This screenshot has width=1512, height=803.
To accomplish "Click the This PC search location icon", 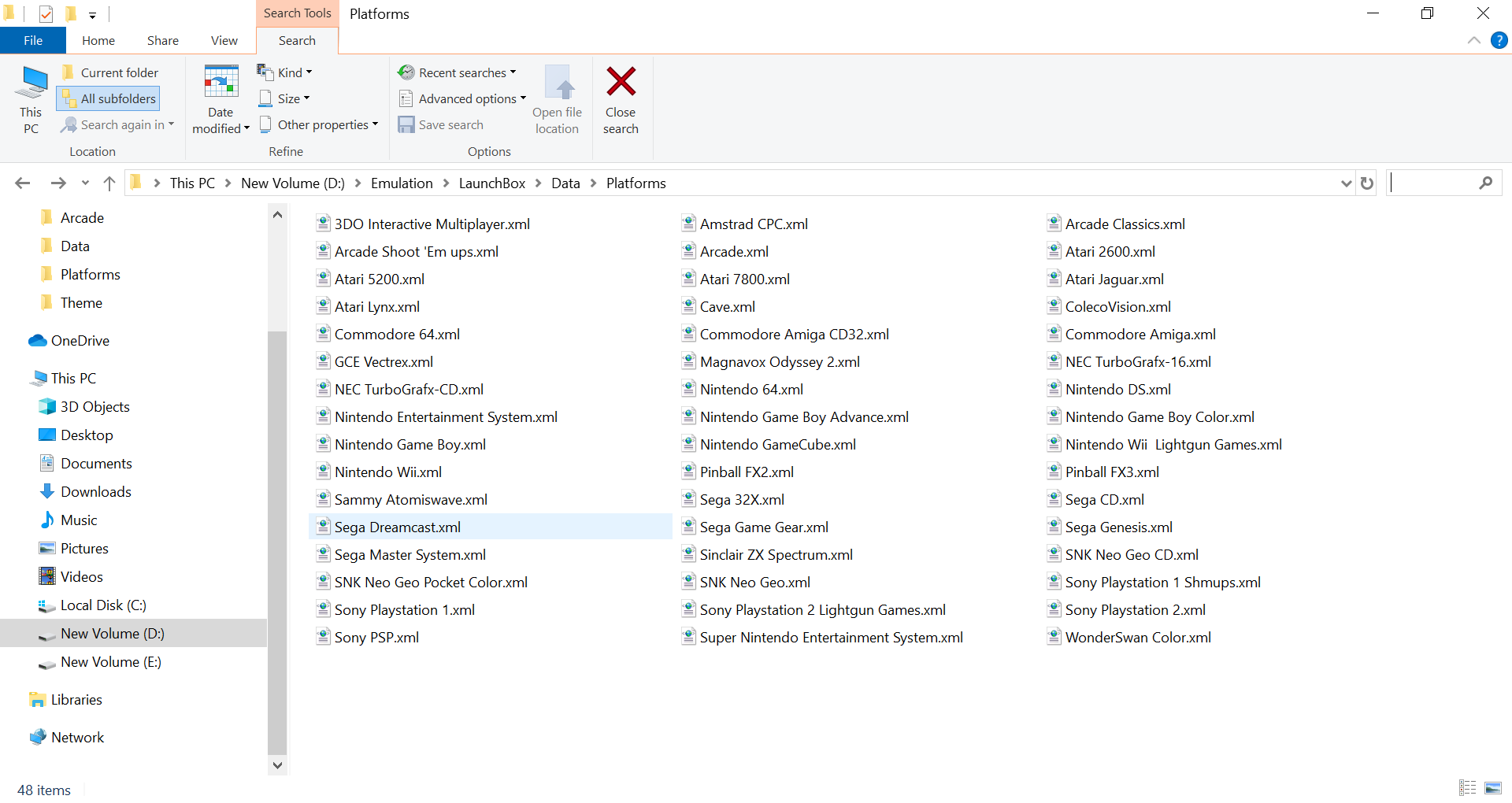I will [31, 99].
